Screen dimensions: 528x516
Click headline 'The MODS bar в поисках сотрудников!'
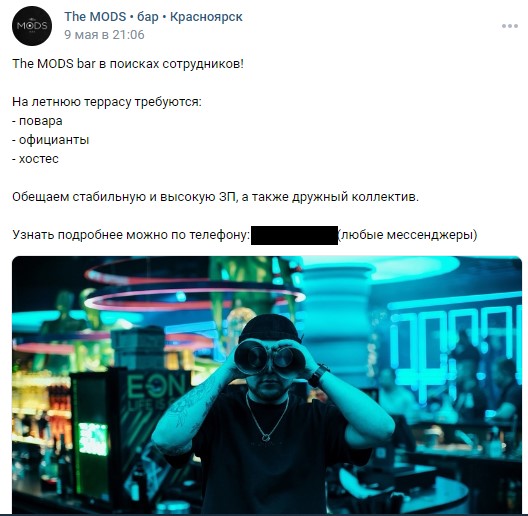(x=128, y=64)
